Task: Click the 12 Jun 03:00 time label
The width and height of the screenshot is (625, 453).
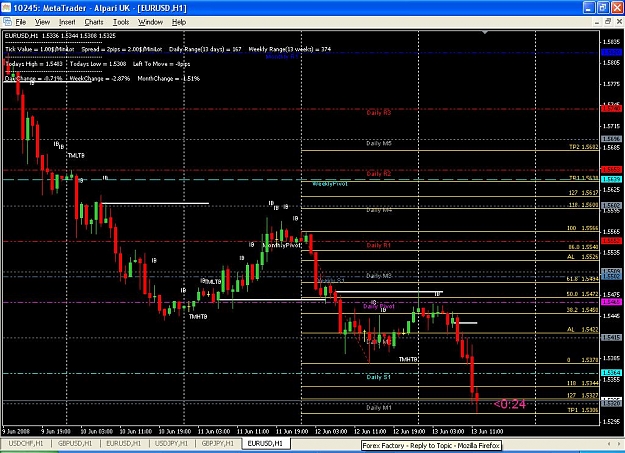Action: point(331,431)
